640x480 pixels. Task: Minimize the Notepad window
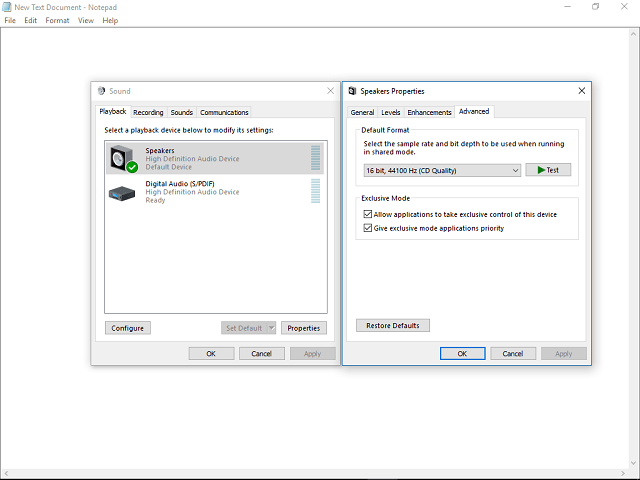(567, 7)
